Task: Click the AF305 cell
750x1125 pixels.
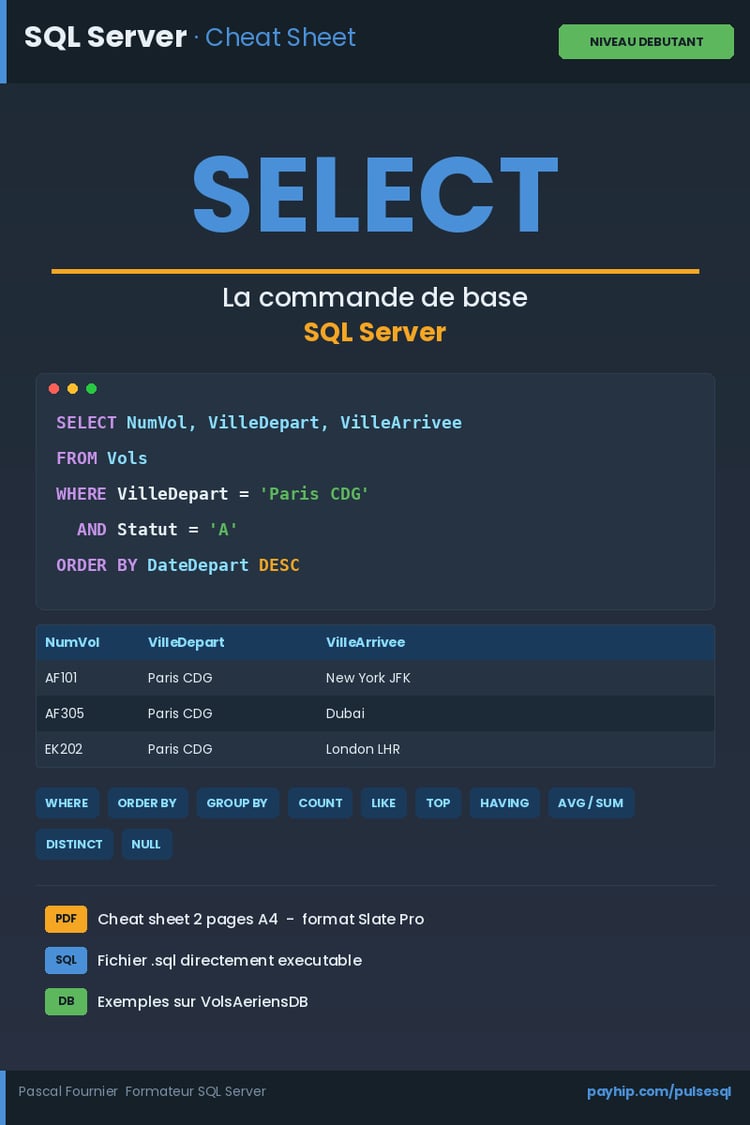Action: point(65,713)
